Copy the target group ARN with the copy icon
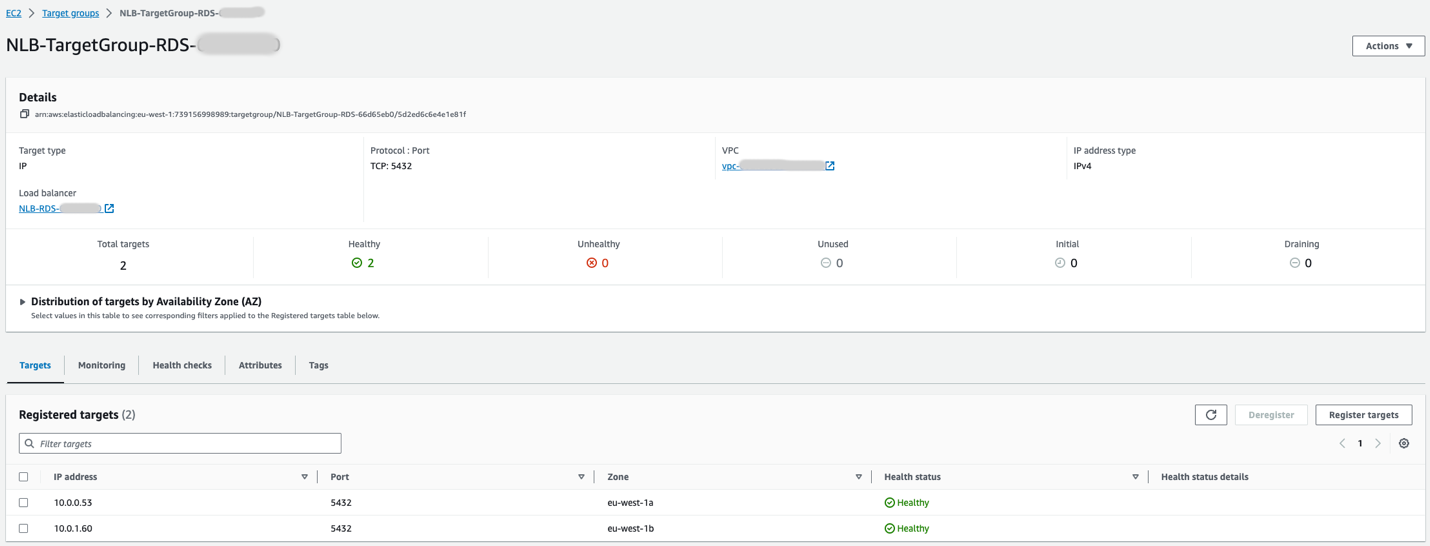 pyautogui.click(x=24, y=114)
